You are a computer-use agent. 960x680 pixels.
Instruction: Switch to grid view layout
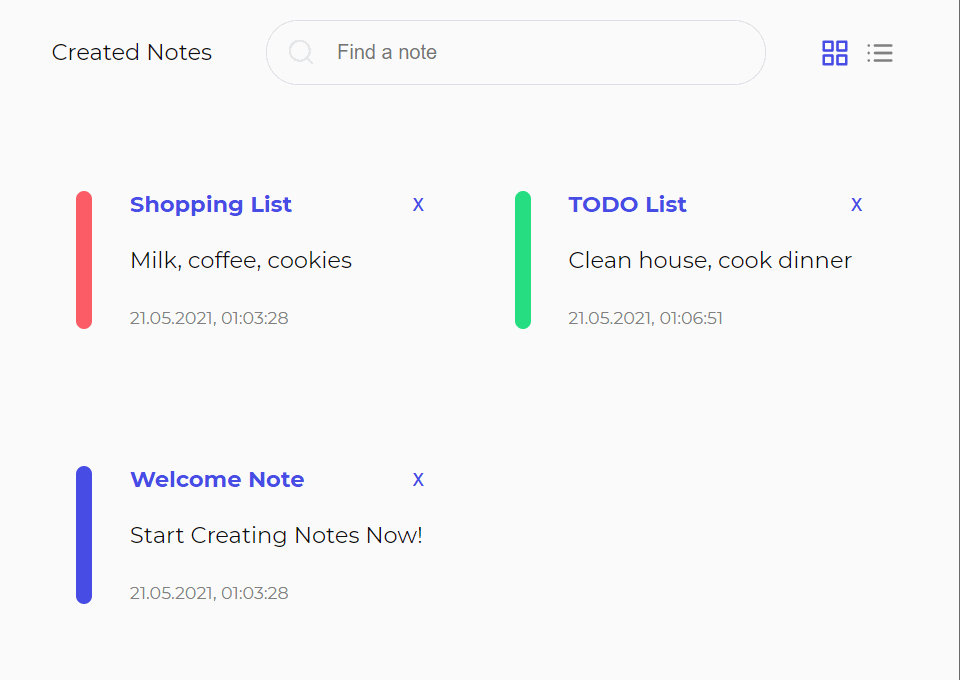(834, 53)
